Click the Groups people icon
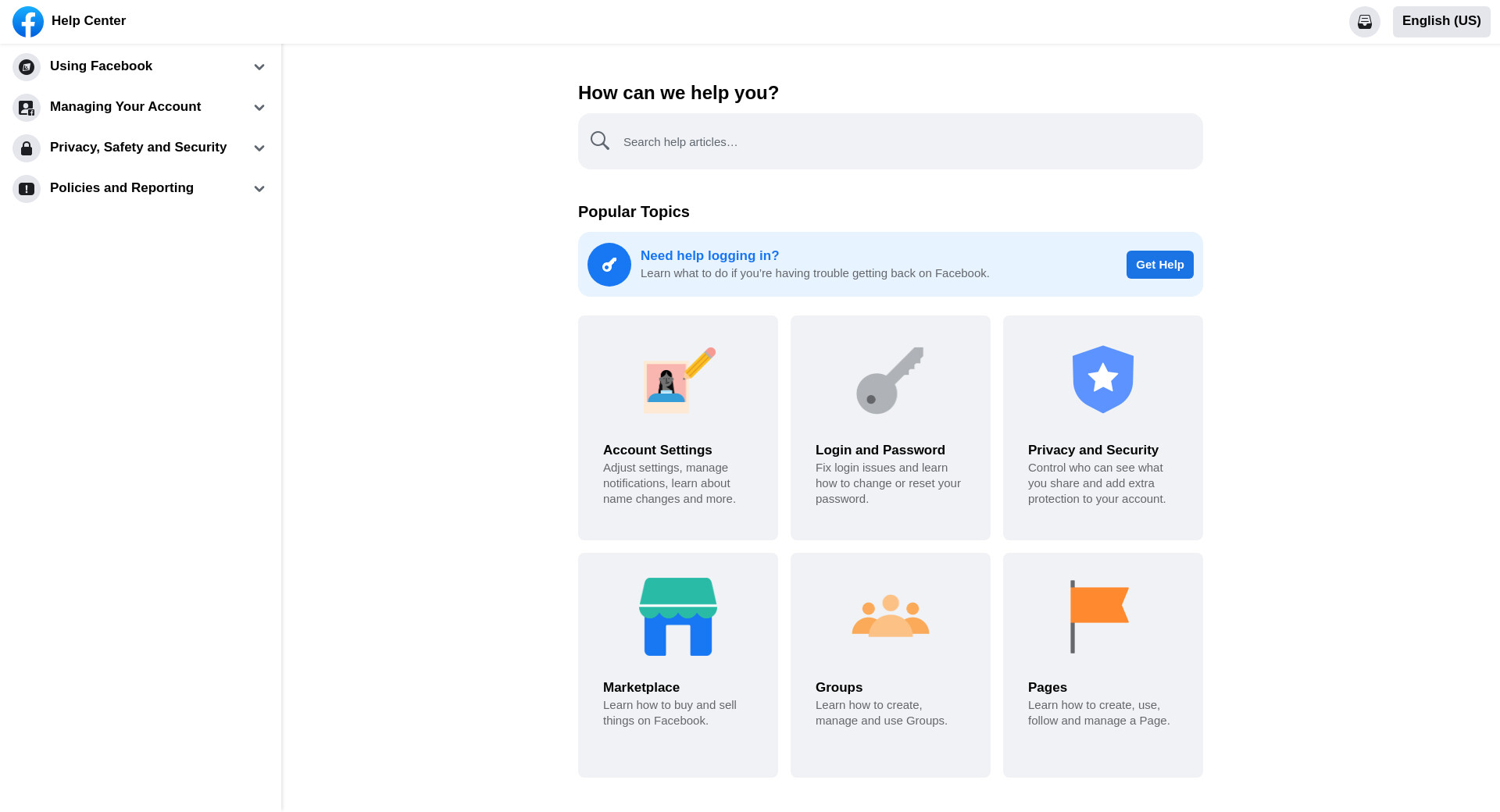This screenshot has width=1500, height=812. click(x=891, y=616)
